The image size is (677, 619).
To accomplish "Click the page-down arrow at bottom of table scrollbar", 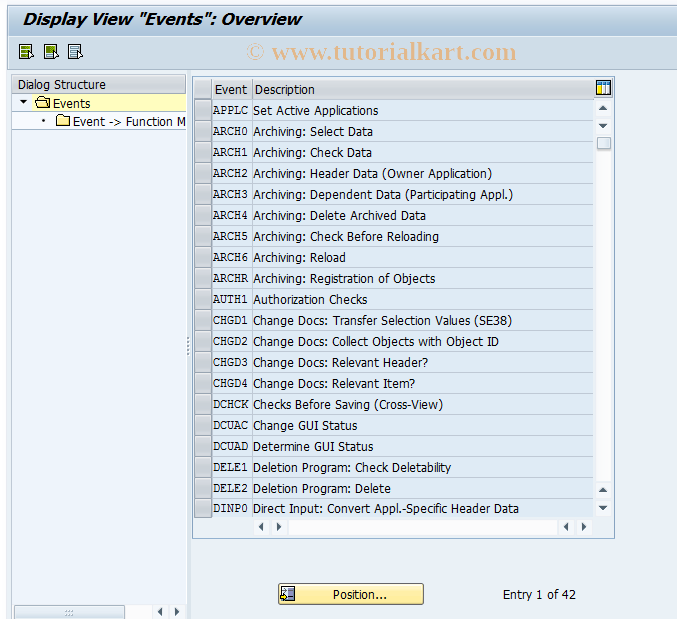I will [603, 508].
